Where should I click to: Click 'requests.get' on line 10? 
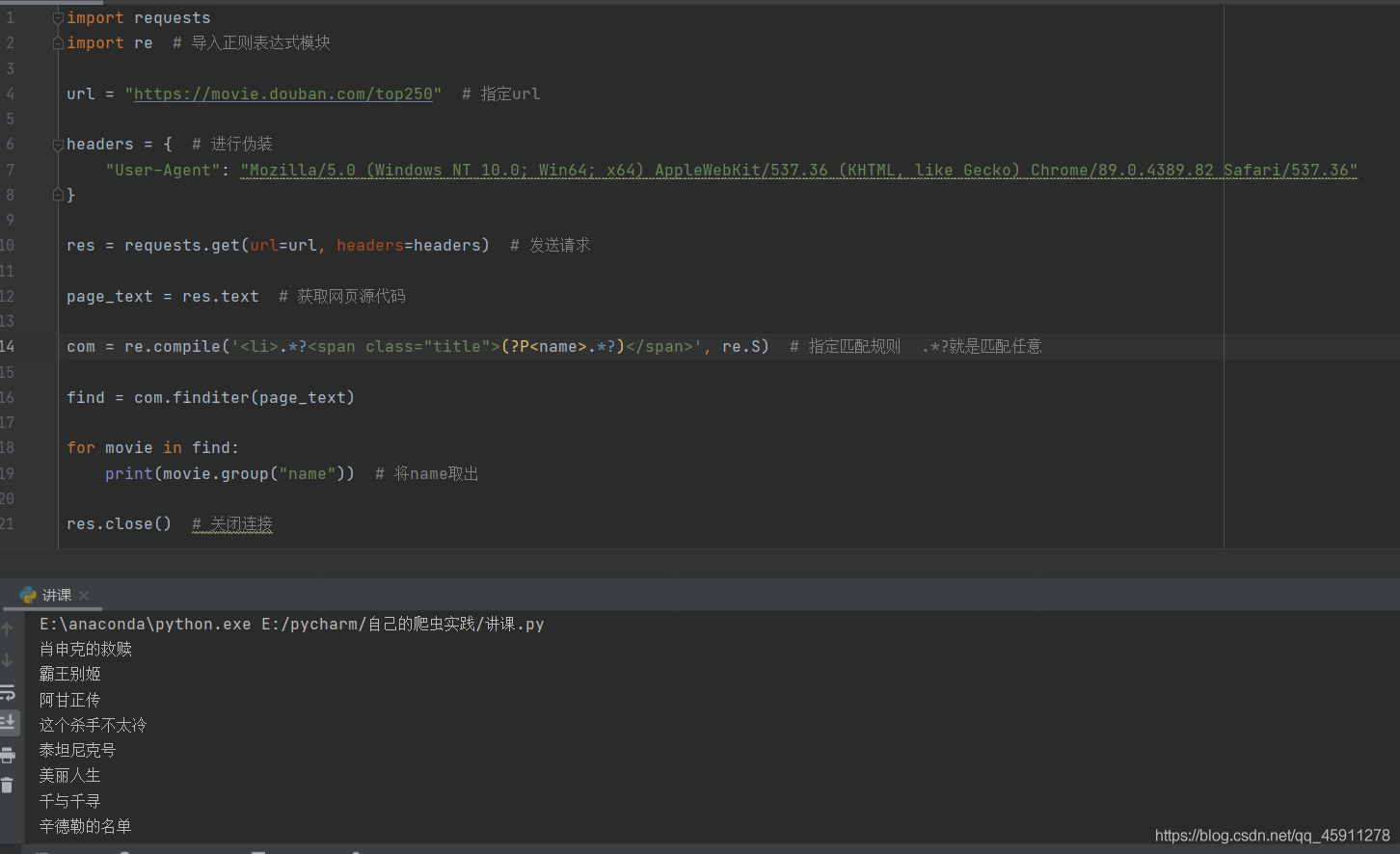click(x=182, y=246)
